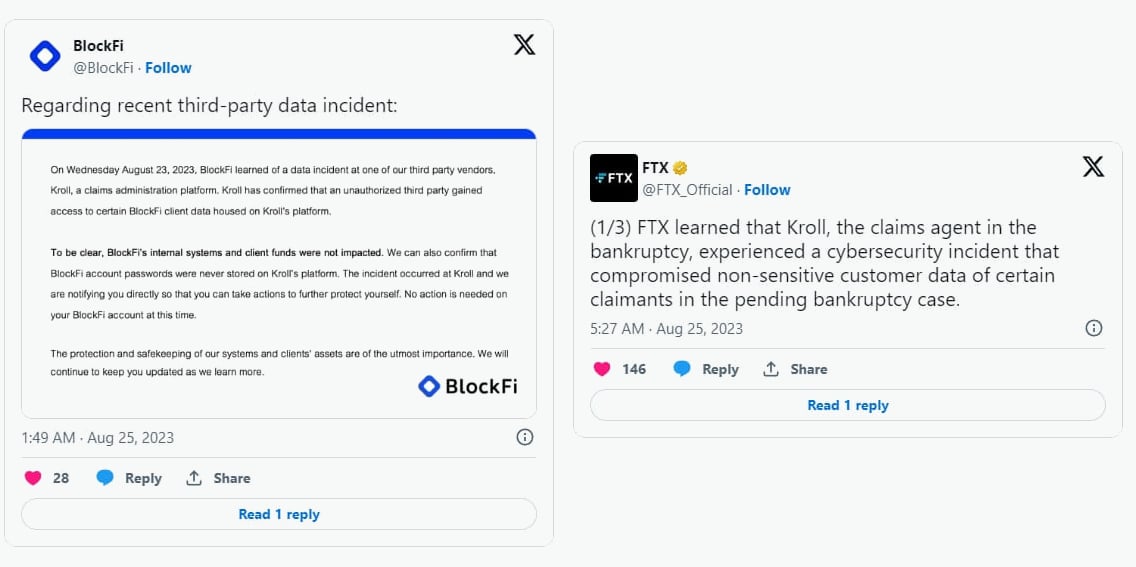Follow the @BlockFi account

[168, 67]
